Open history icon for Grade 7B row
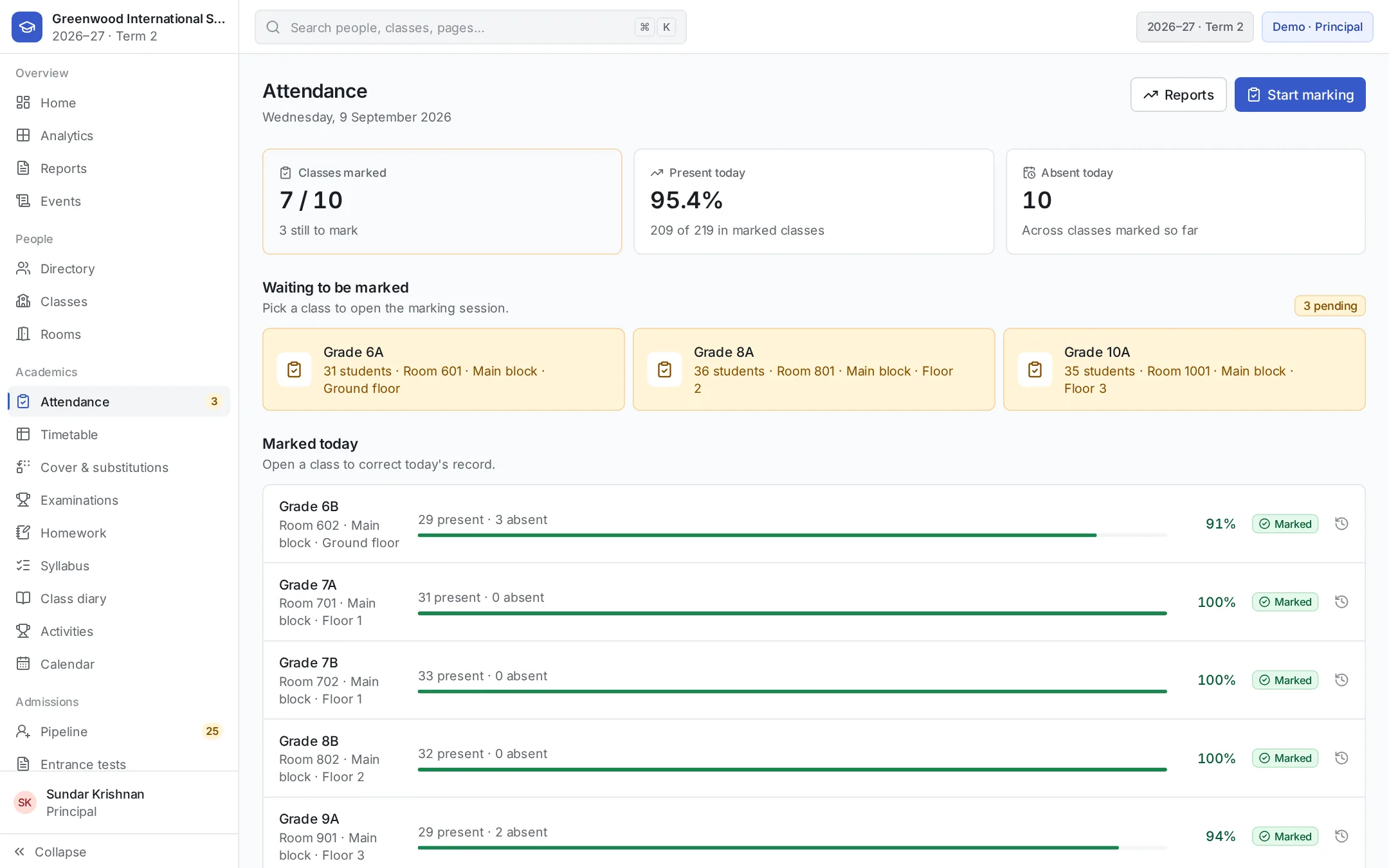This screenshot has height=868, width=1389. pos(1341,680)
